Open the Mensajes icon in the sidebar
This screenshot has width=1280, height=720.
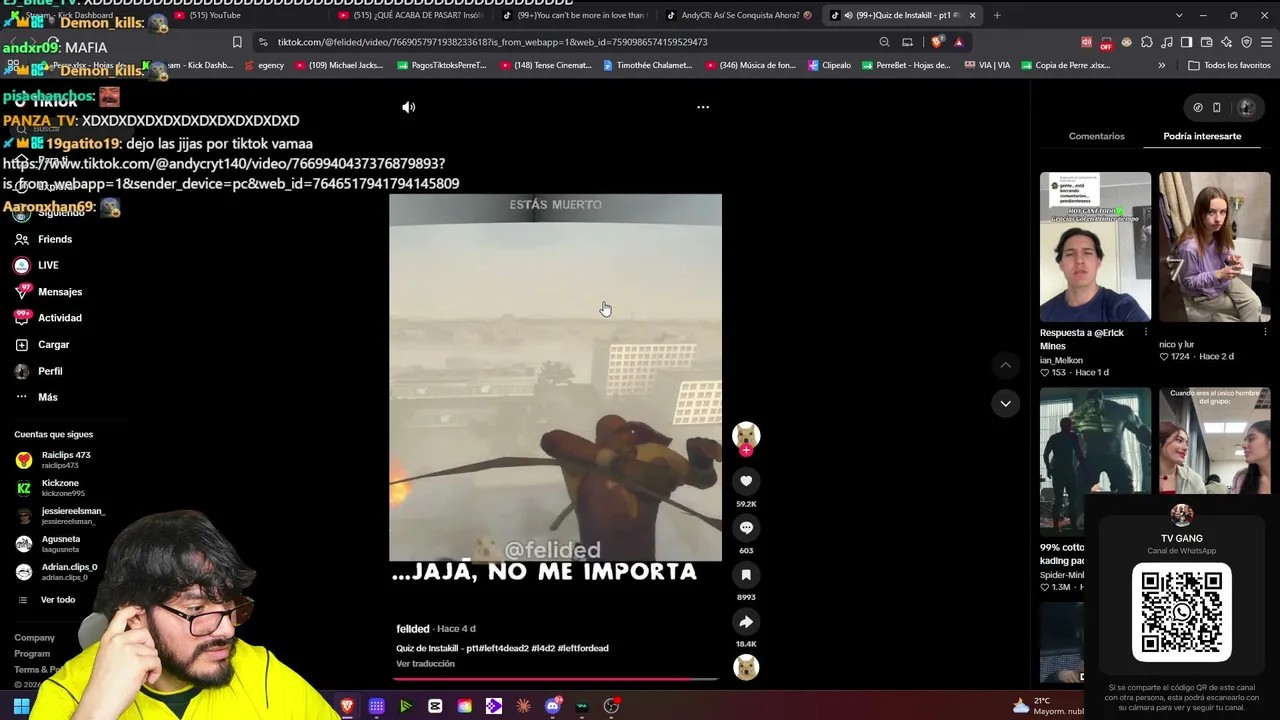(22, 292)
